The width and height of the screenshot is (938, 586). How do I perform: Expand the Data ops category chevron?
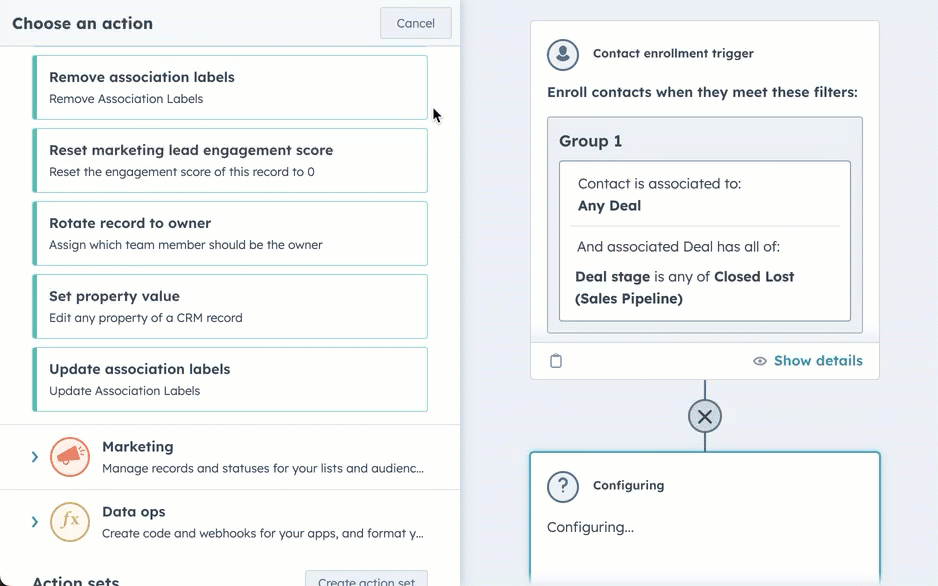pos(35,522)
